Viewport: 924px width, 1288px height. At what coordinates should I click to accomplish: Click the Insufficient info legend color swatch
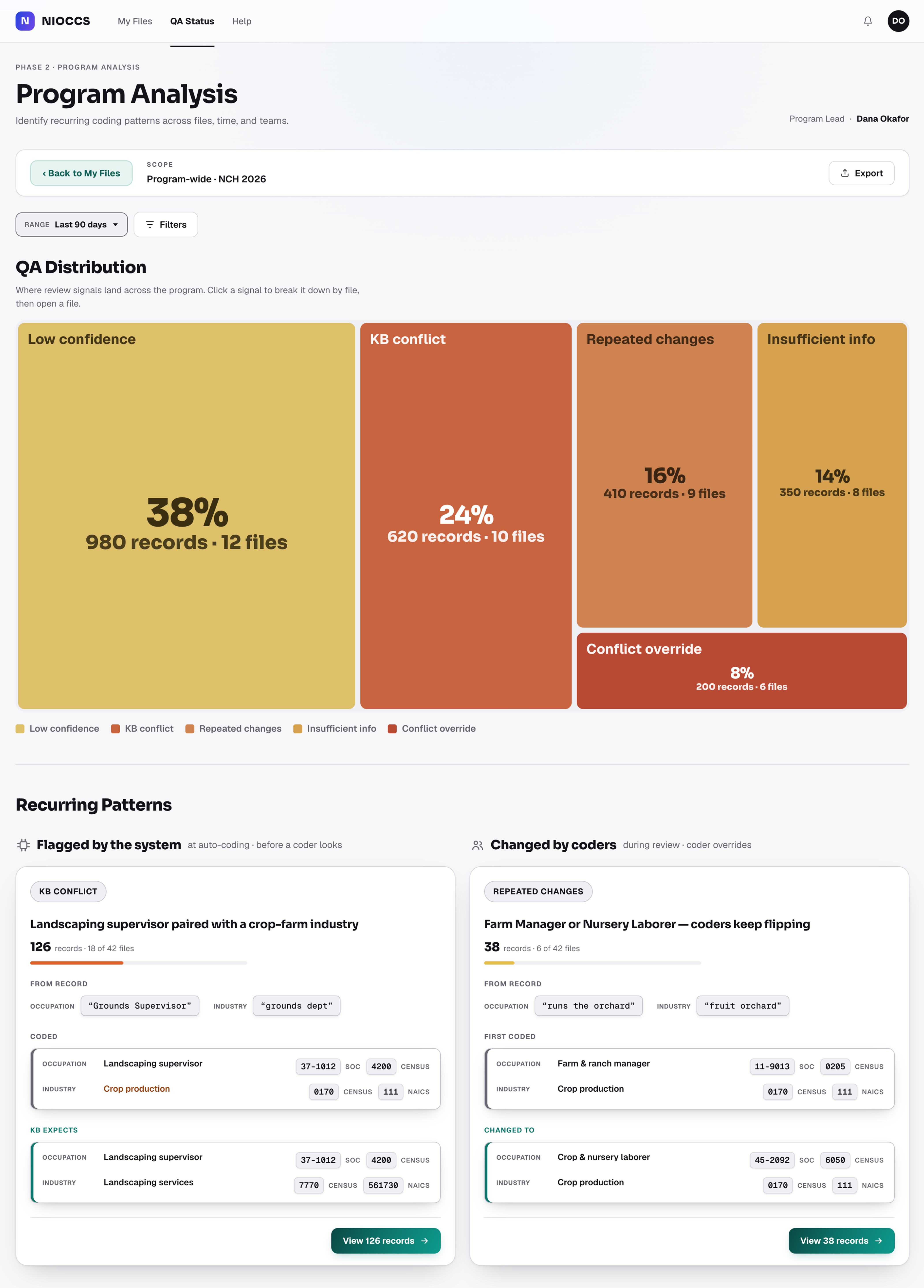(x=297, y=729)
